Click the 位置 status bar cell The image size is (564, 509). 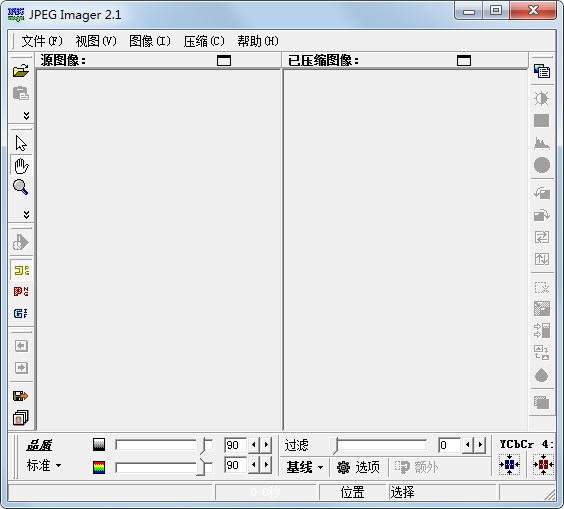pyautogui.click(x=352, y=492)
